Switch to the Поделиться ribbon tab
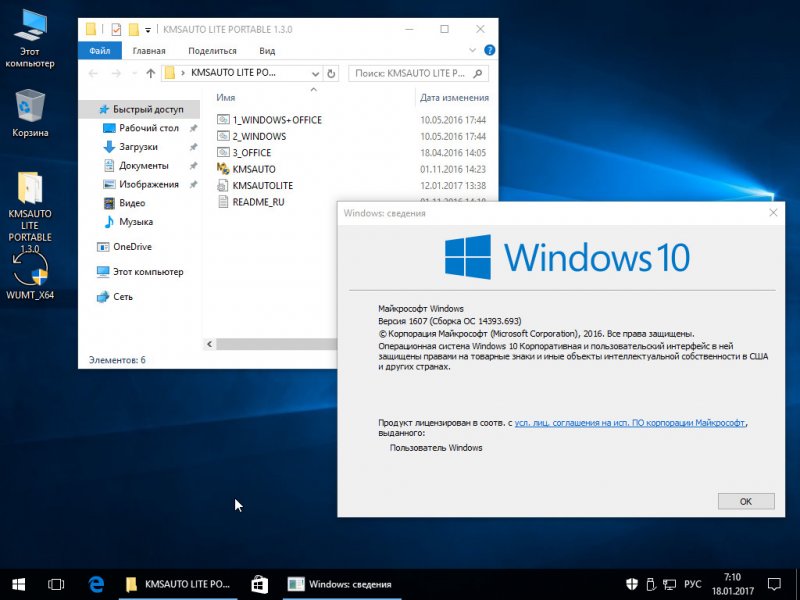The image size is (800, 600). click(x=212, y=51)
